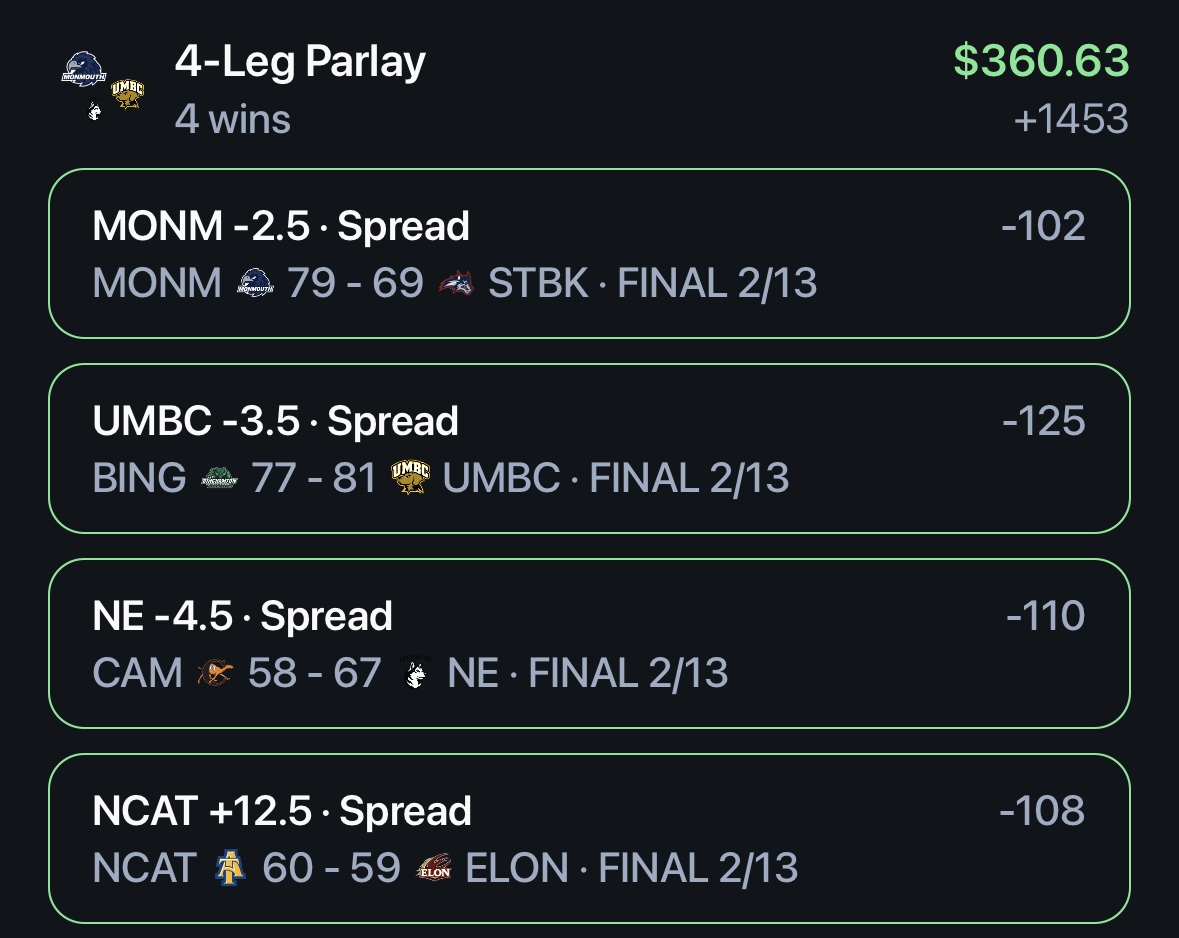
Task: Click the Northeastern husky logo in header
Action: click(x=94, y=111)
